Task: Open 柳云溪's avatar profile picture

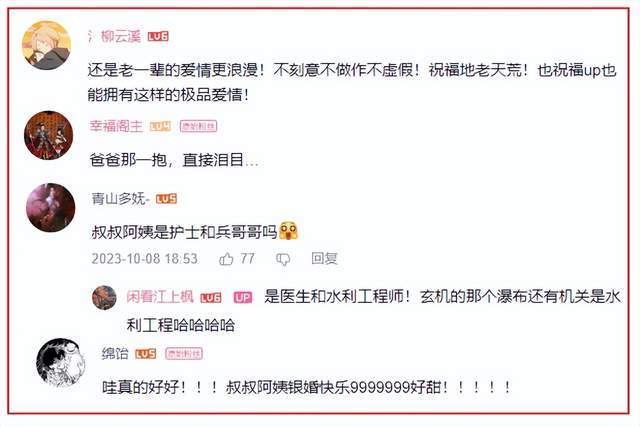Action: (x=47, y=45)
